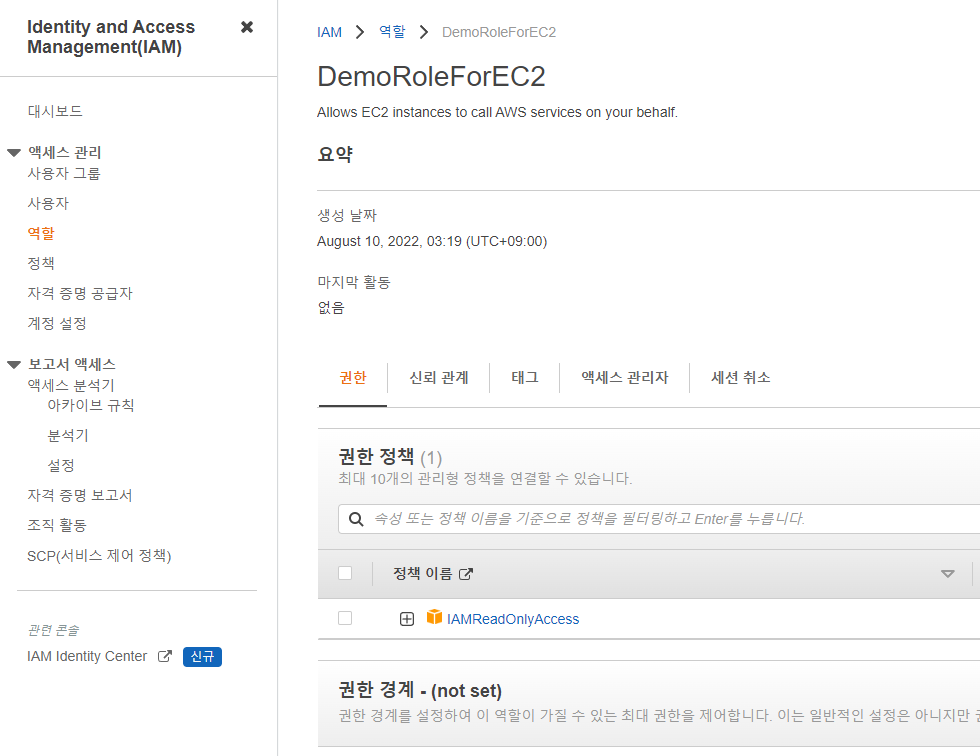
Task: Select all policies with header checkbox
Action: [x=345, y=573]
